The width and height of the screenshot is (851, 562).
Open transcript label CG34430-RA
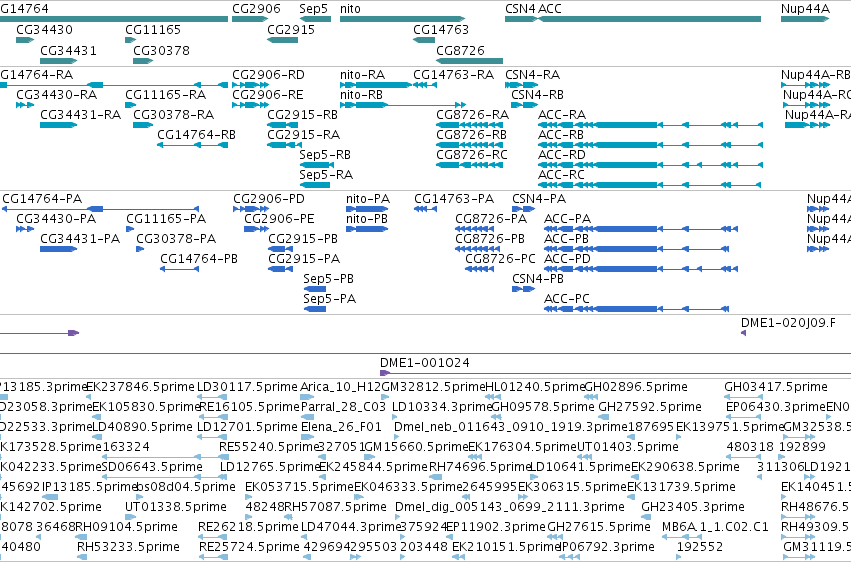click(56, 94)
